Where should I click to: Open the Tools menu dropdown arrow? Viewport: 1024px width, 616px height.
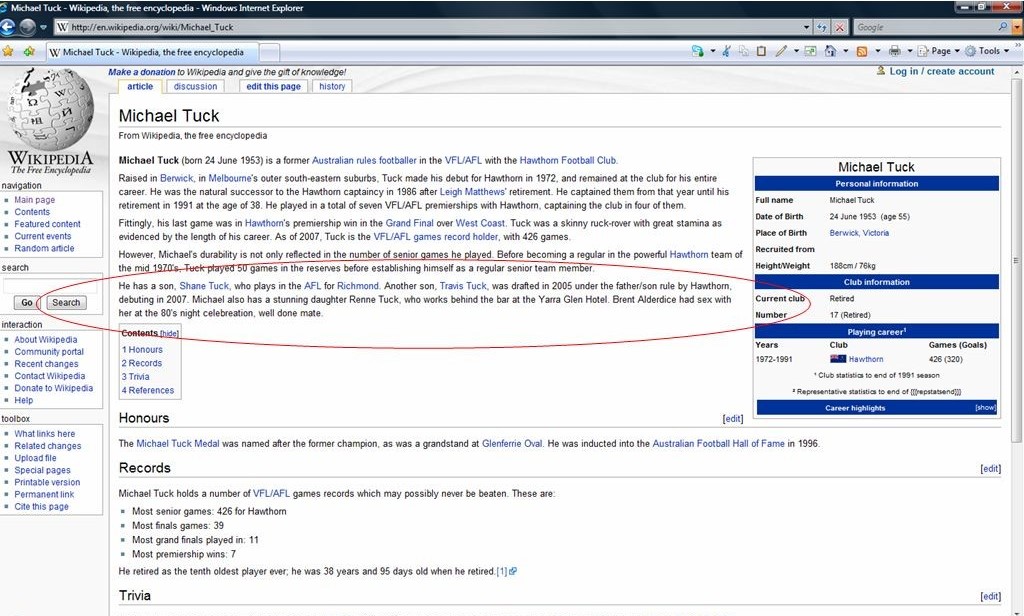(x=1006, y=51)
